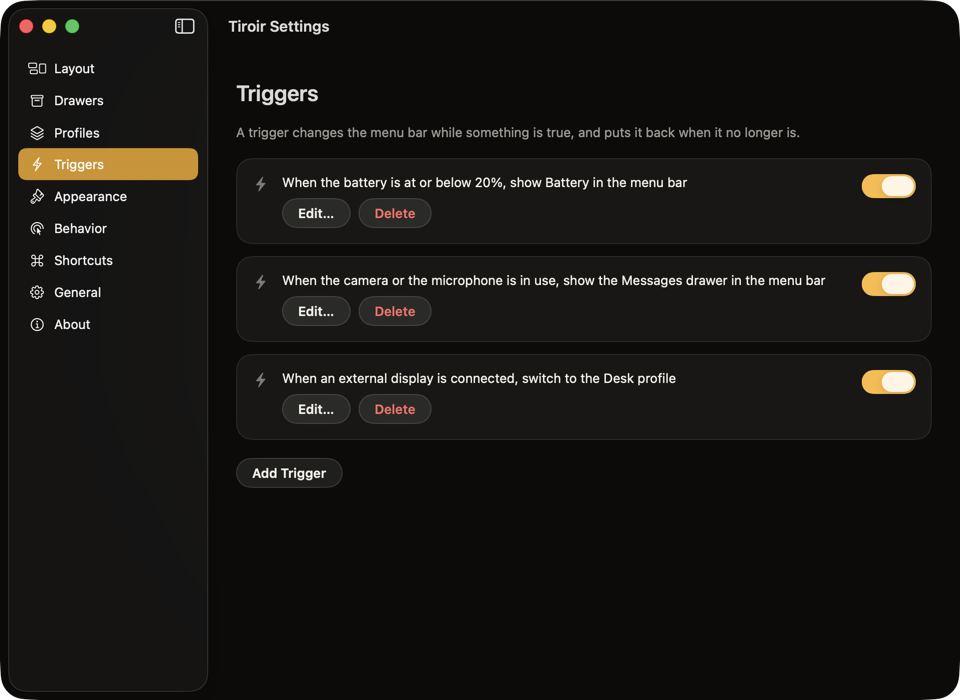The width and height of the screenshot is (960, 700).
Task: Delete the battery trigger
Action: click(395, 213)
